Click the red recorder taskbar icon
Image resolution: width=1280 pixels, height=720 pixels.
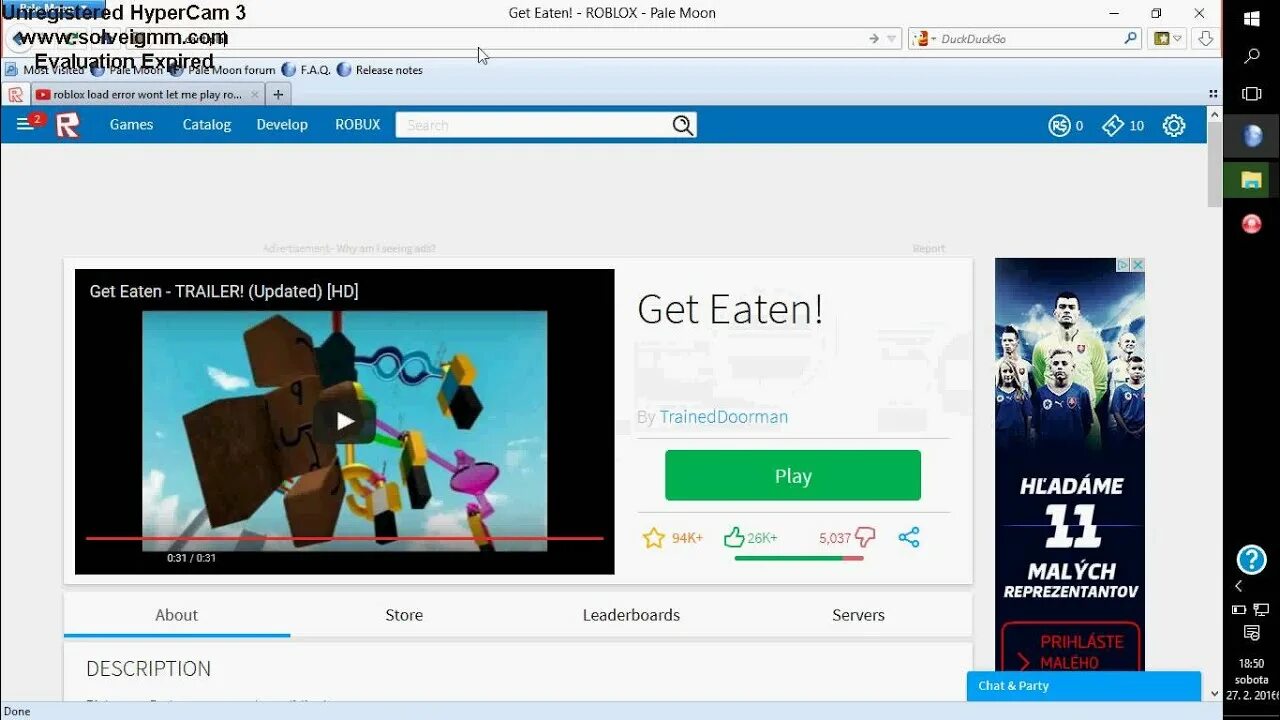coord(1251,224)
